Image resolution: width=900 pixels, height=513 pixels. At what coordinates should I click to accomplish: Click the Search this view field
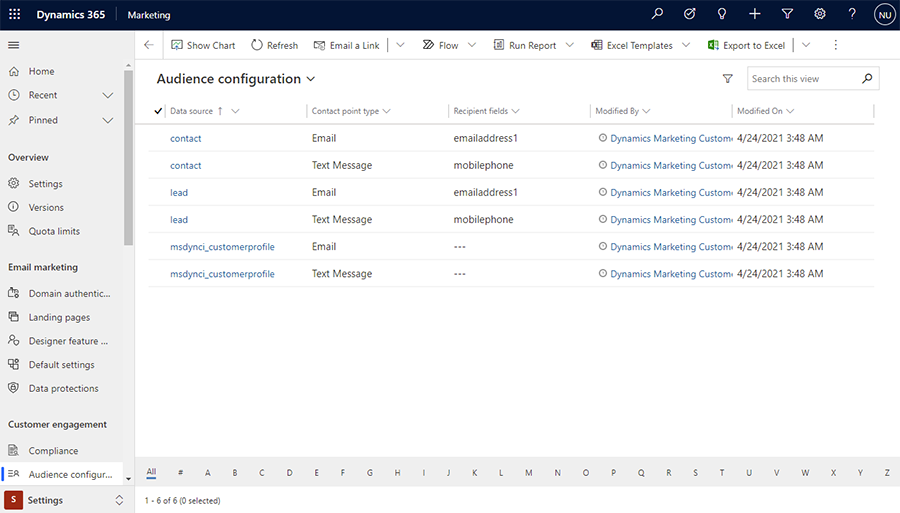802,79
